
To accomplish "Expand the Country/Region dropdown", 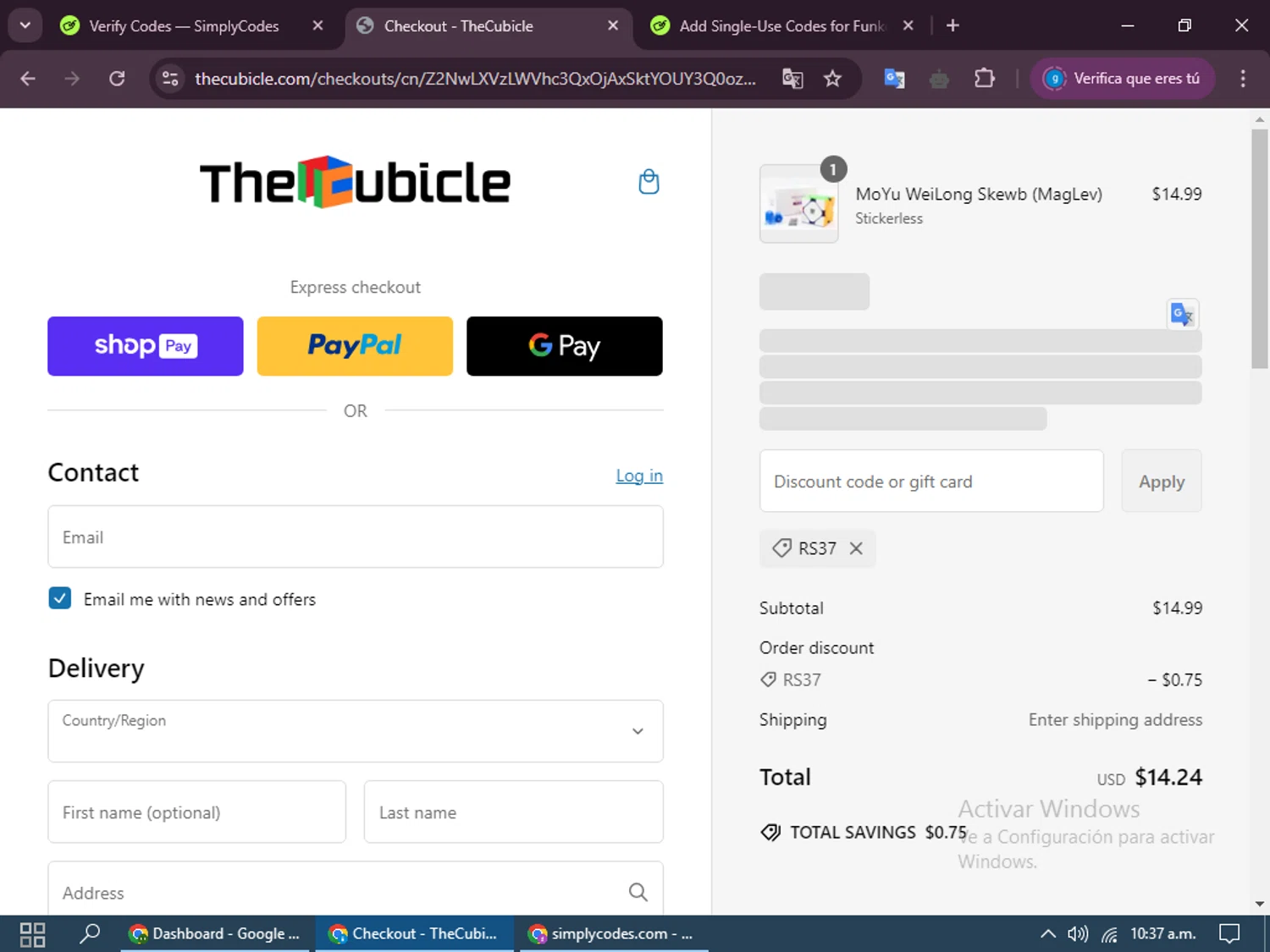I will pyautogui.click(x=356, y=731).
